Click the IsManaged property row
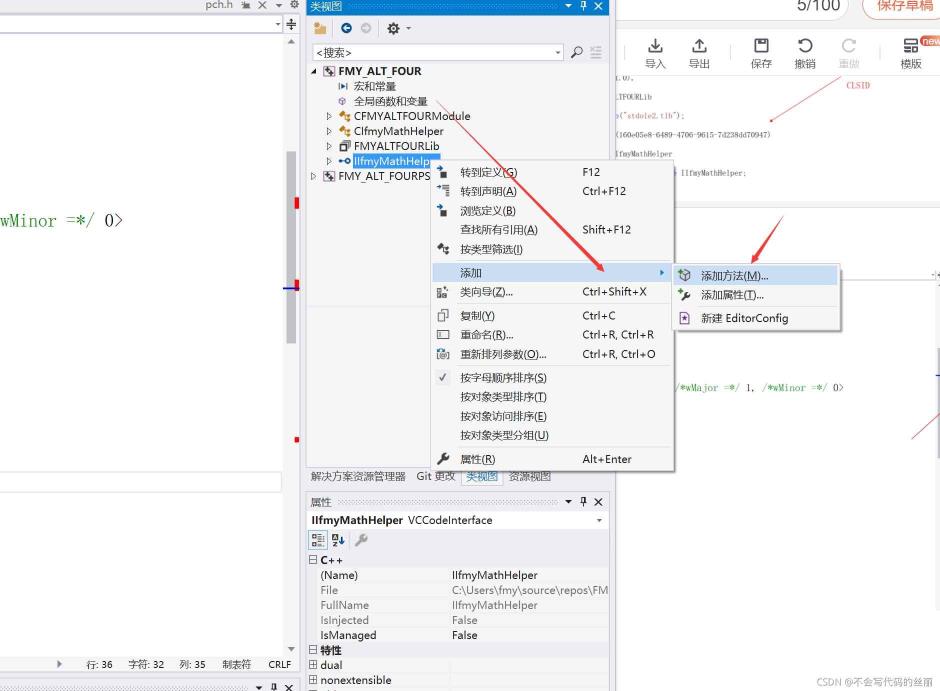The image size is (940, 691). (x=458, y=635)
